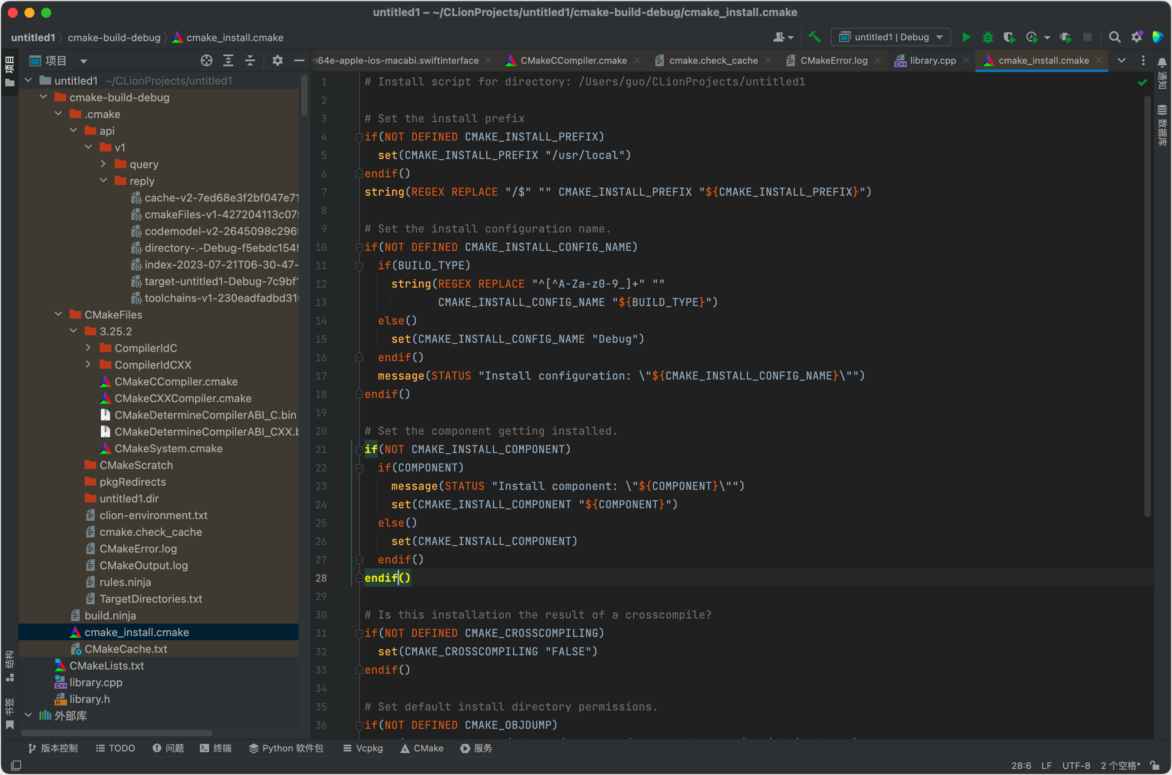Open project view mode dropdown arrow
1172x775 pixels.
(84, 61)
